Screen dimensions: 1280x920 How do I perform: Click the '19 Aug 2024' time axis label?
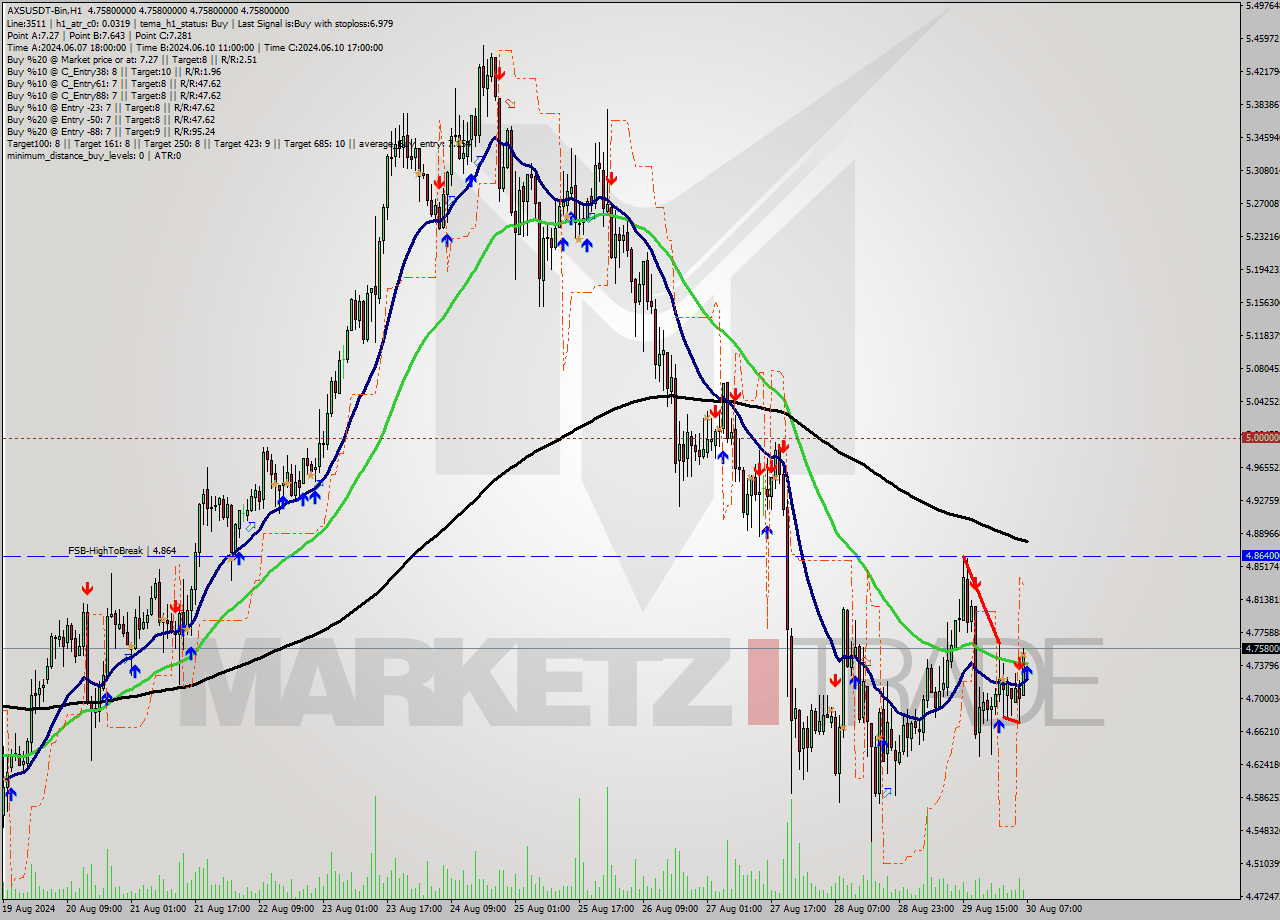point(30,909)
